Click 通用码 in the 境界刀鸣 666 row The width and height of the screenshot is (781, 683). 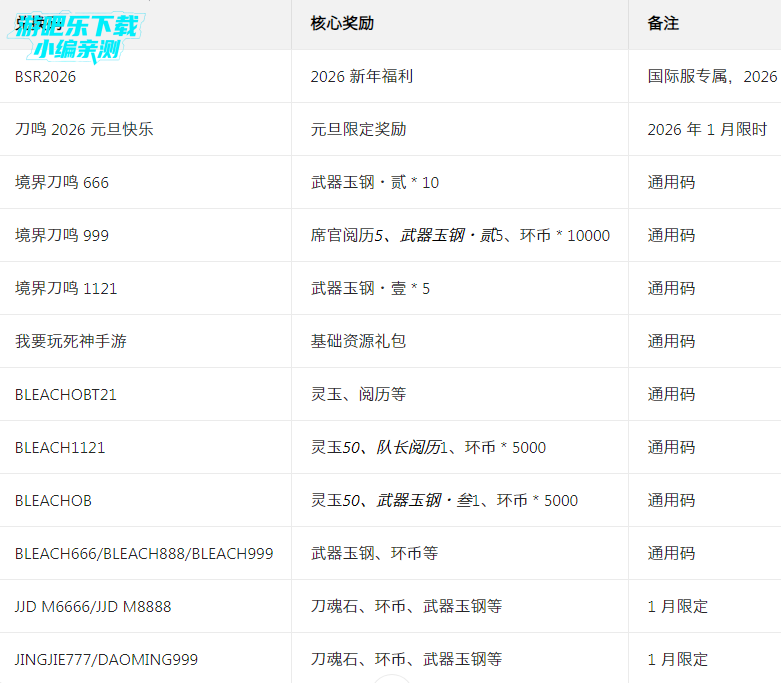671,182
